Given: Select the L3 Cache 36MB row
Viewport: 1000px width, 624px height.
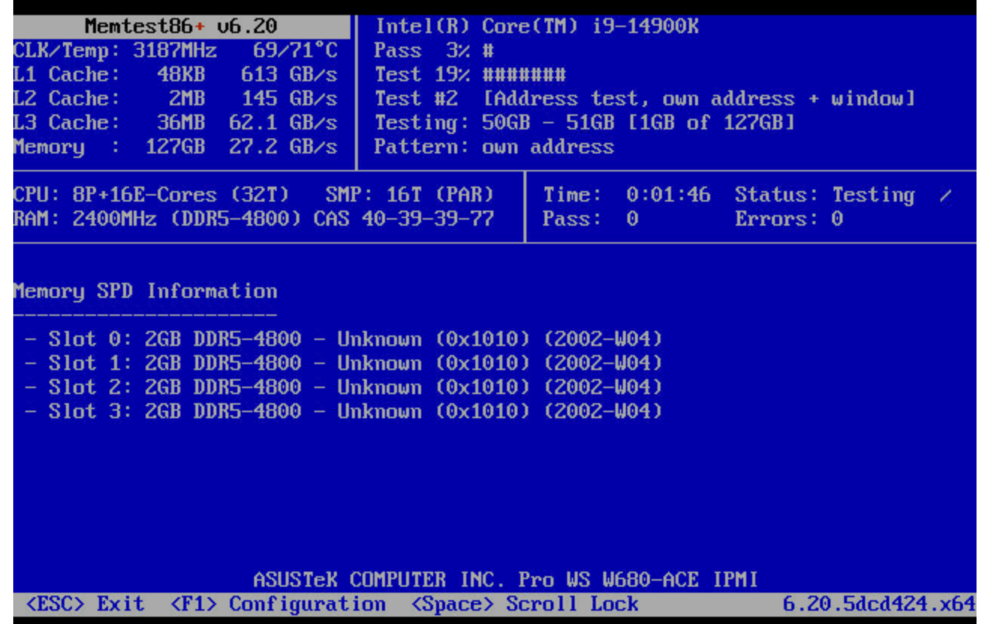Looking at the screenshot, I should (175, 123).
